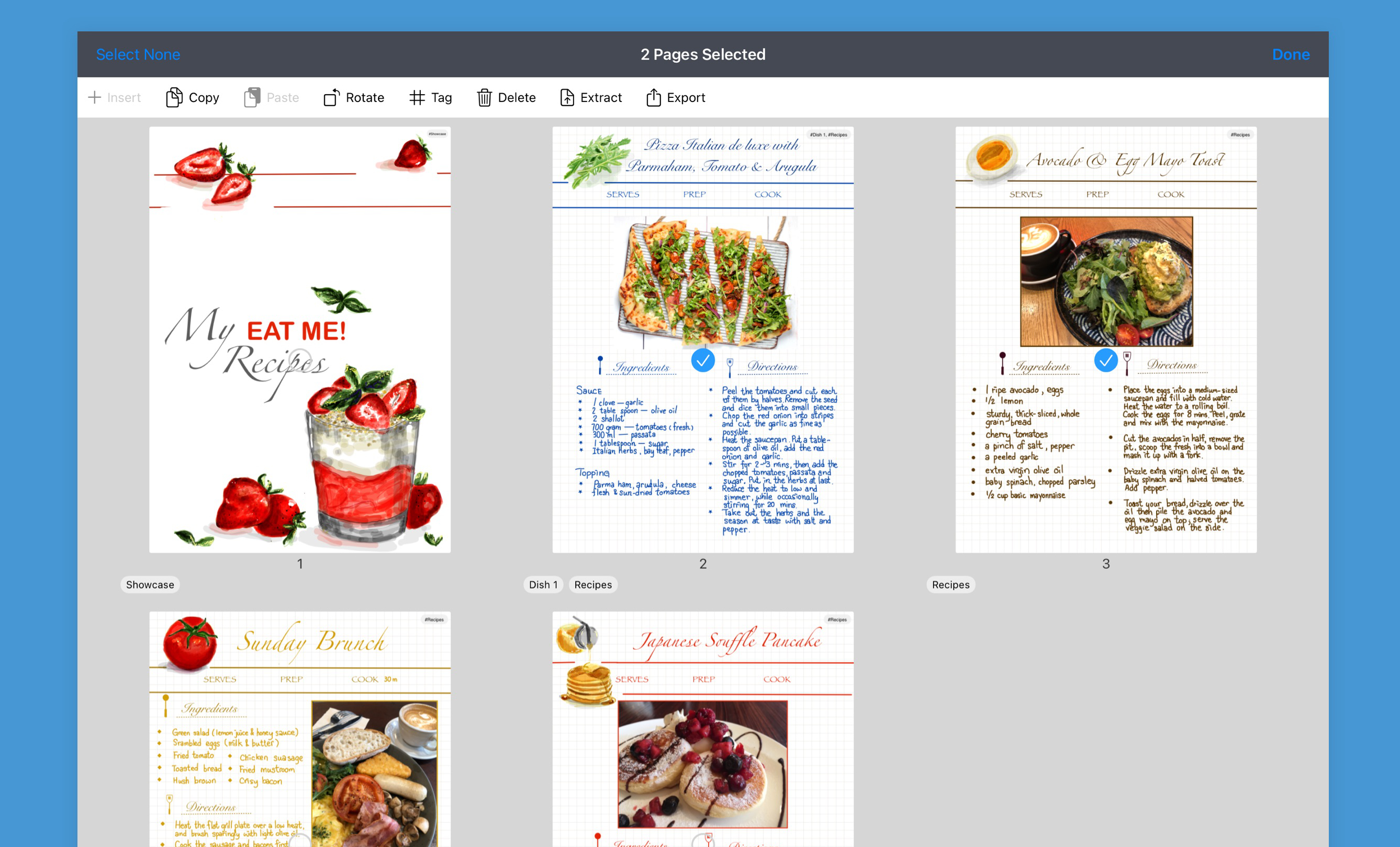Click the 2 Pages Selected title
Screen dimensions: 1400x847
coord(702,54)
